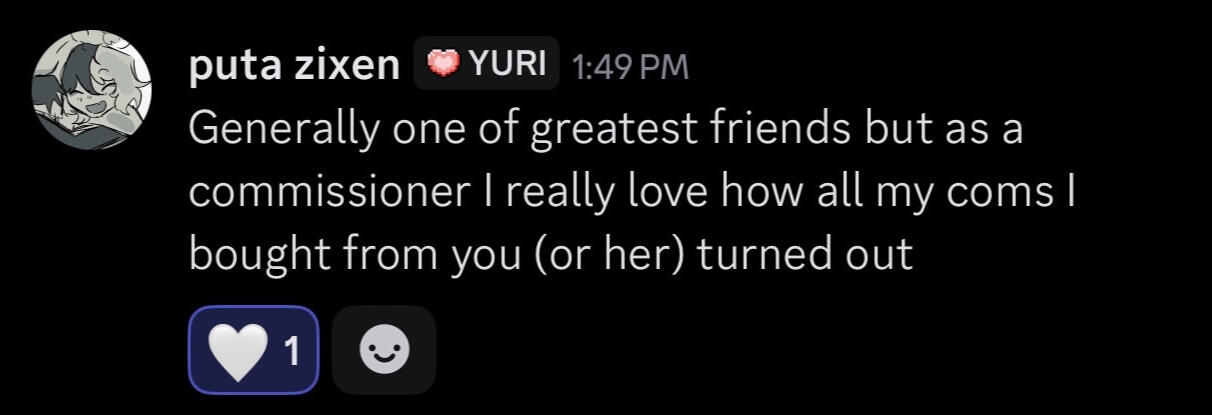This screenshot has height=415, width=1212.
Task: Click the smiley face emoji icon
Action: [x=384, y=350]
